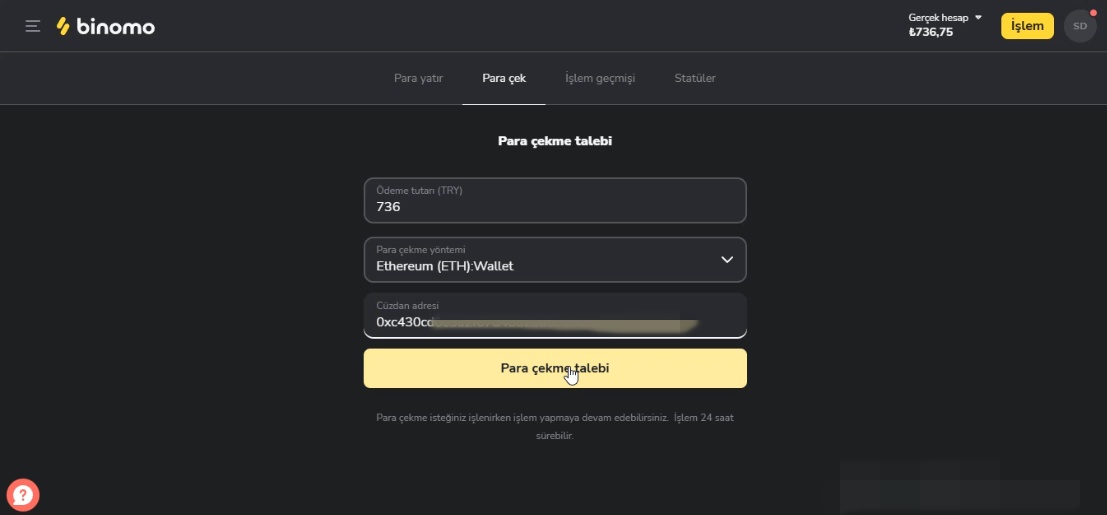Open the hamburger navigation menu
Image resolution: width=1107 pixels, height=515 pixels.
point(33,26)
